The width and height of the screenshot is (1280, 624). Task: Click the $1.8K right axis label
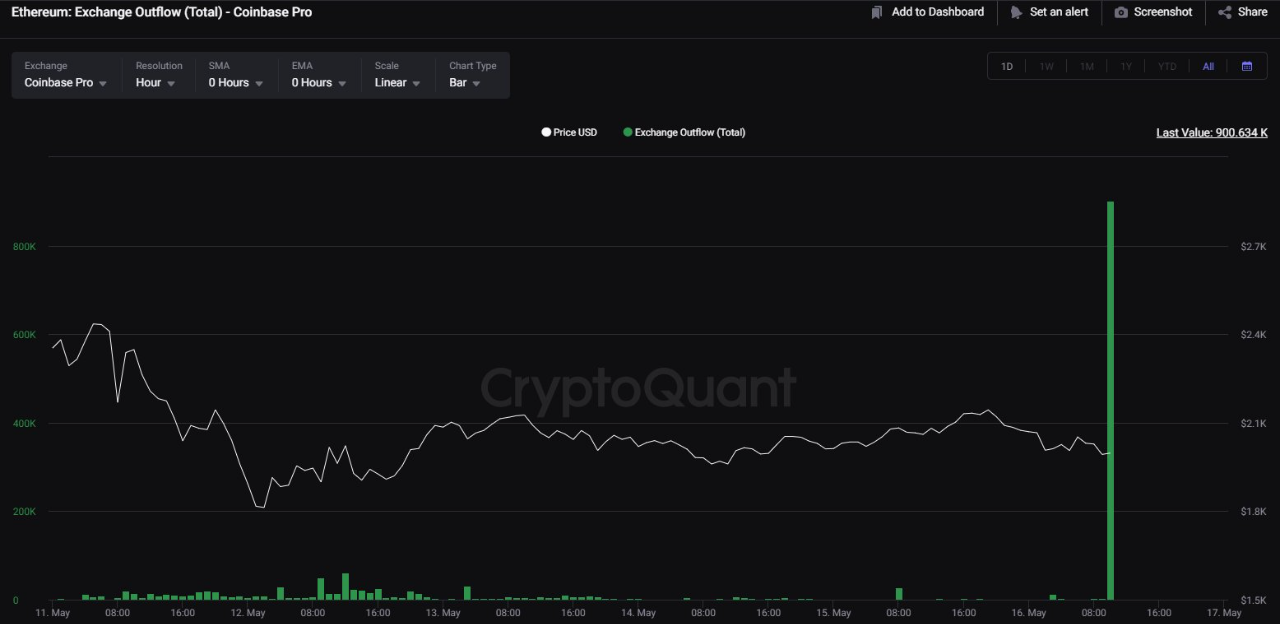(1253, 511)
